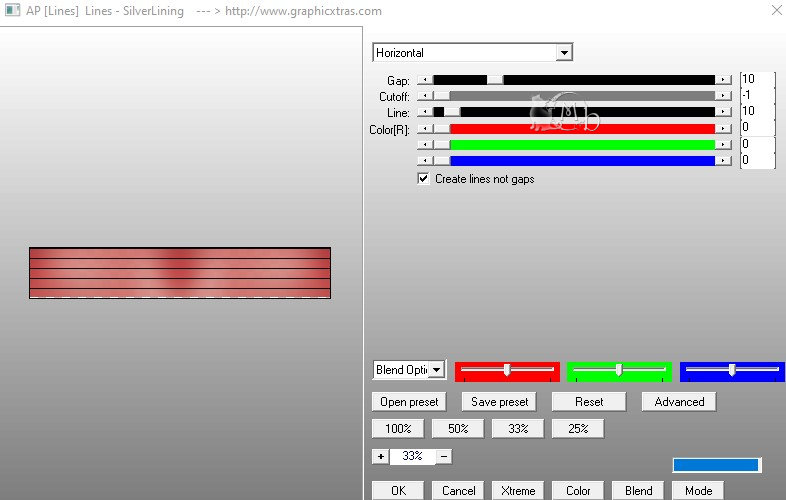Click the blue color swatch
786x500 pixels.
716,465
